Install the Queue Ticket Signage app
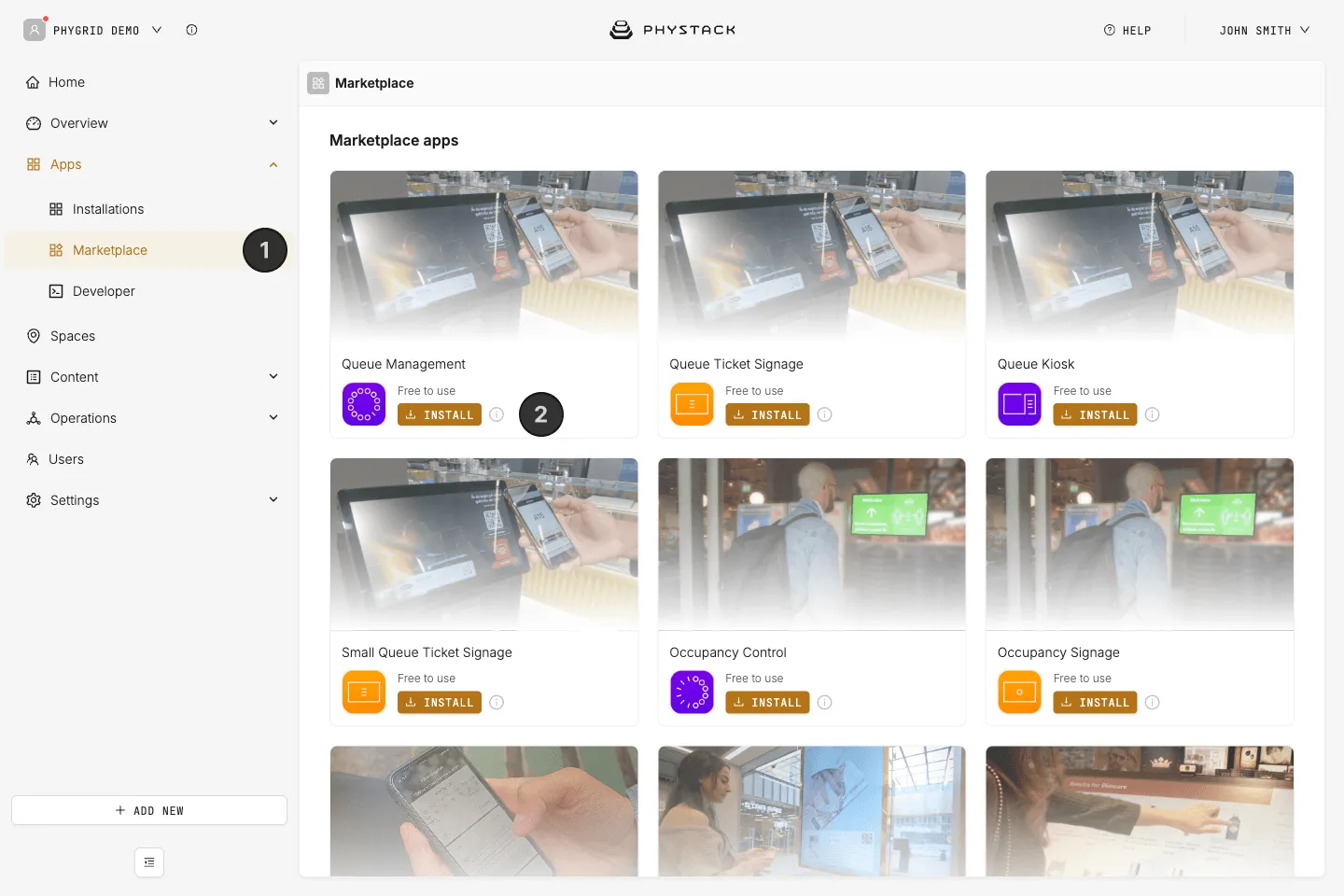The width and height of the screenshot is (1344, 896). pyautogui.click(x=767, y=414)
